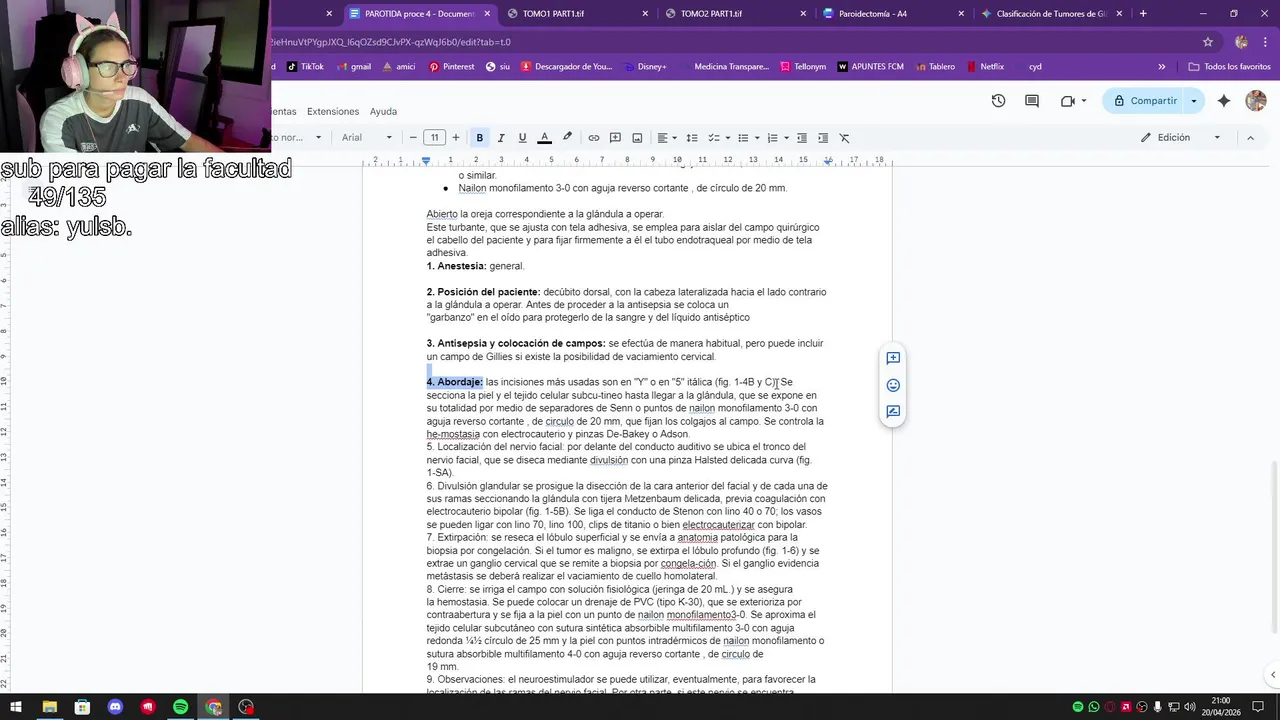Open the text color picker
The image size is (1280, 720).
tap(544, 138)
